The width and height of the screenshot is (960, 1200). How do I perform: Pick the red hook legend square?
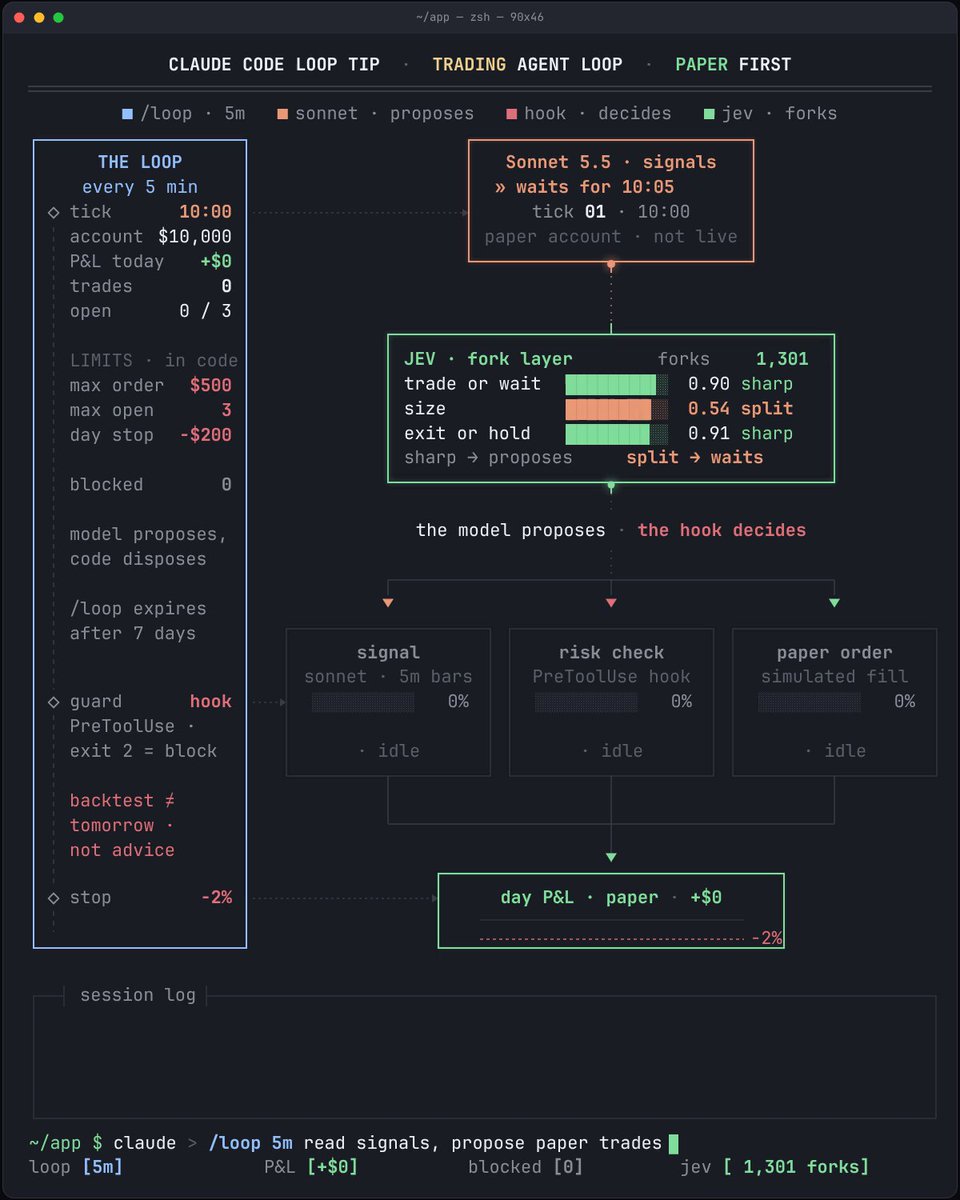pyautogui.click(x=512, y=113)
